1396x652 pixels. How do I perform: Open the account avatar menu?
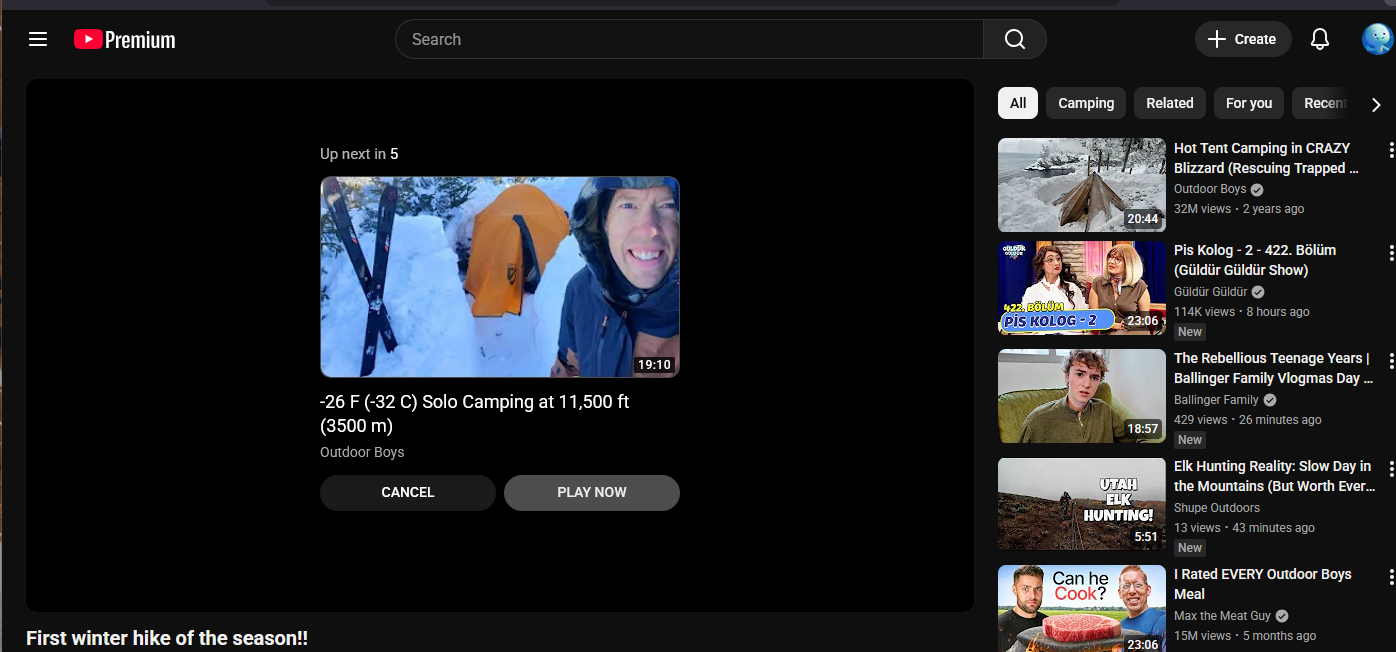tap(1377, 39)
